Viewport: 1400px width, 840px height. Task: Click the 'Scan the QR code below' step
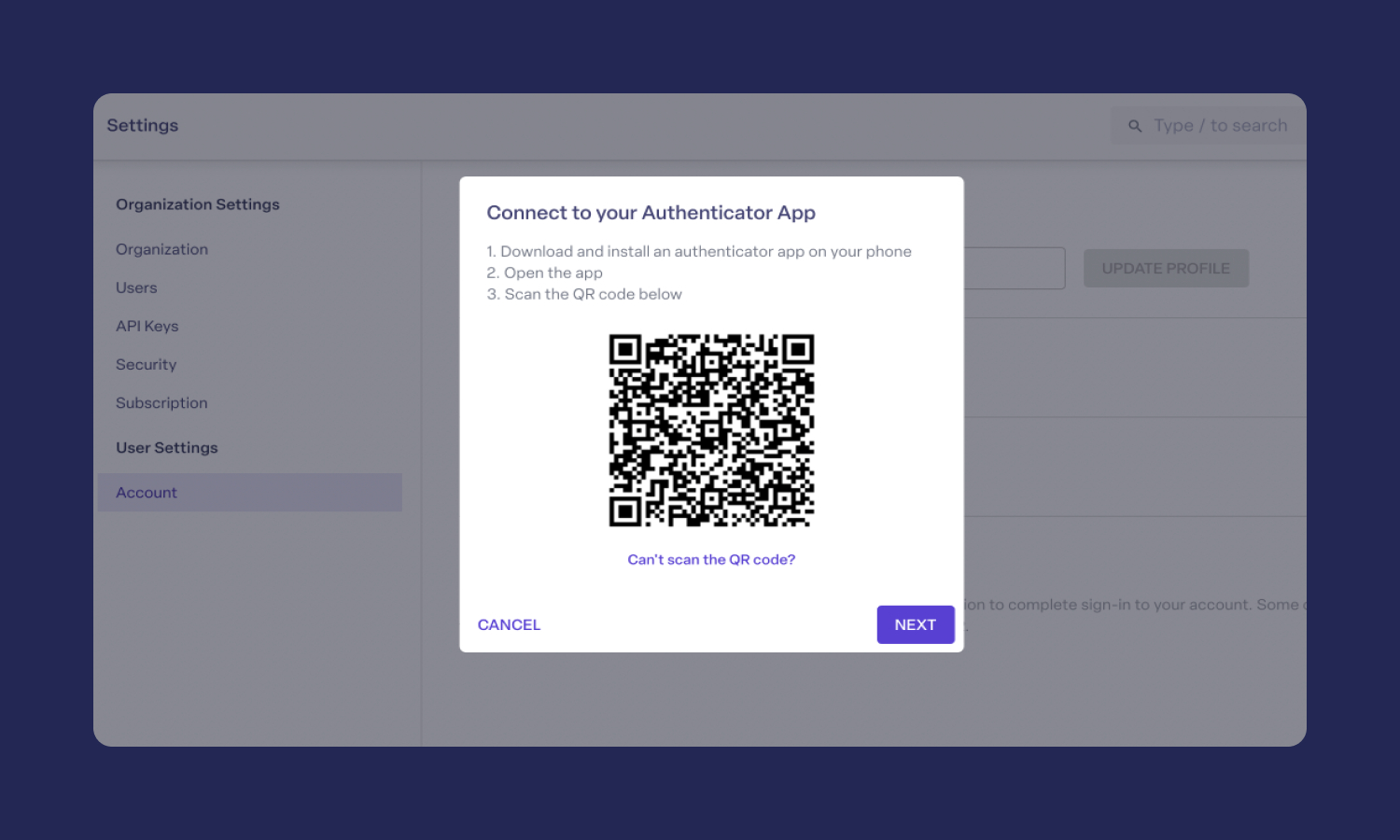(584, 294)
